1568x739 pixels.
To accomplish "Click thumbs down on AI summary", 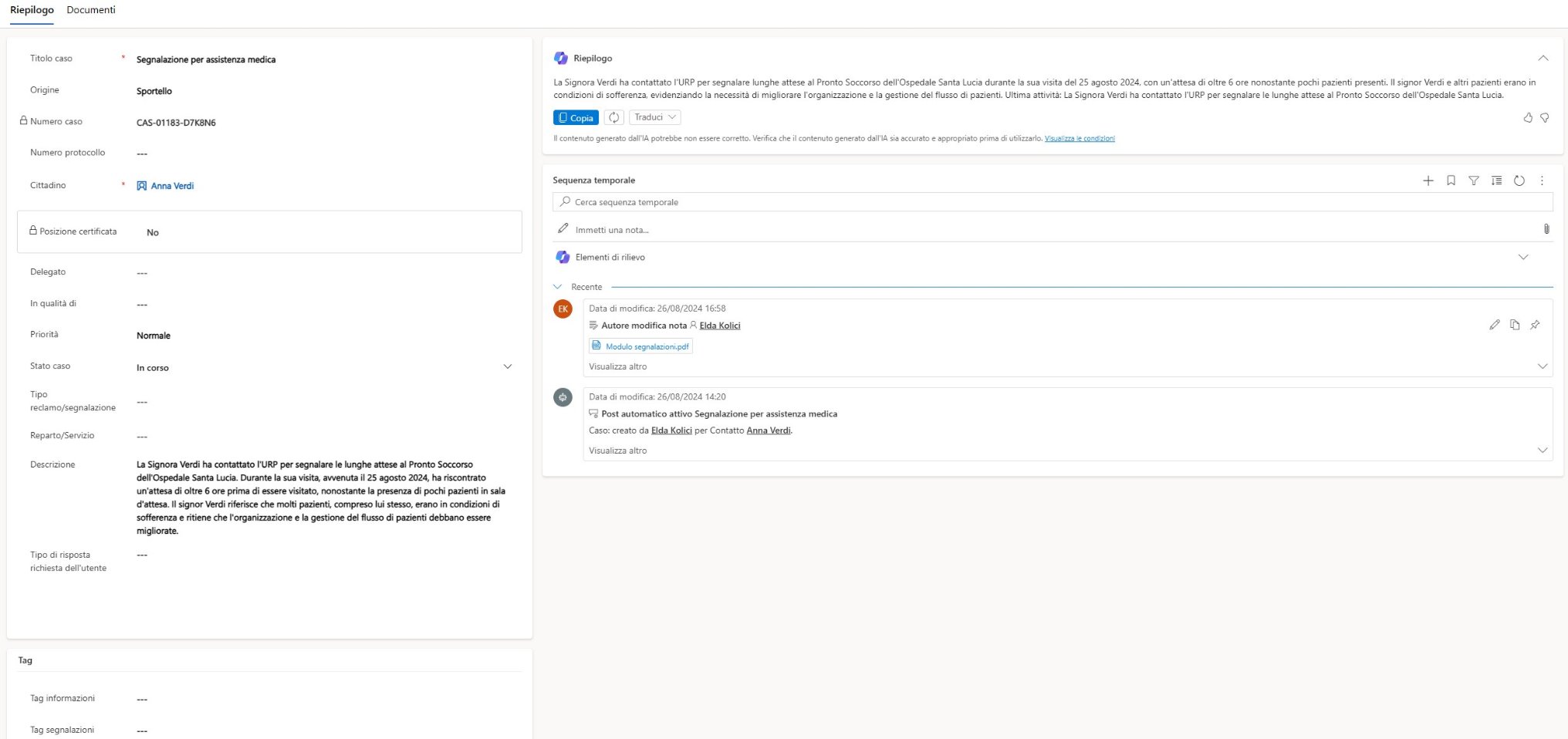I will pos(1544,118).
